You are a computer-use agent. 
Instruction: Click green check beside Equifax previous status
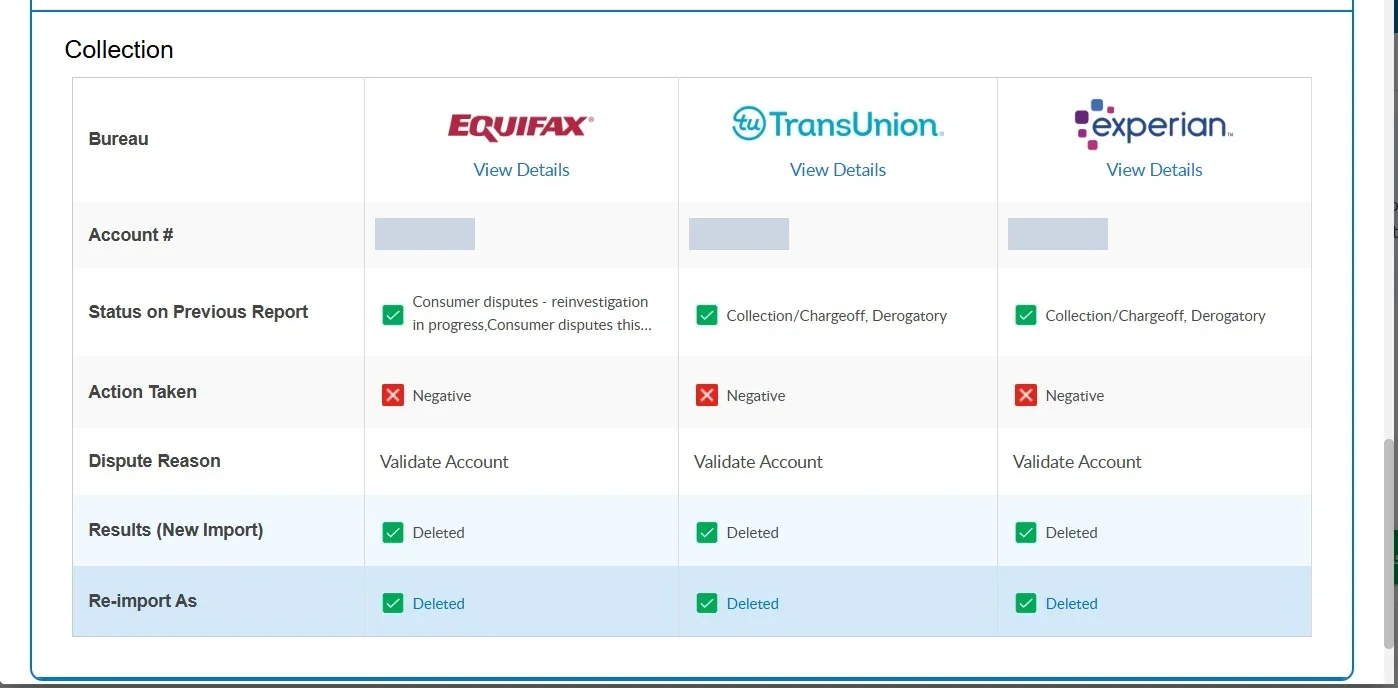tap(393, 315)
